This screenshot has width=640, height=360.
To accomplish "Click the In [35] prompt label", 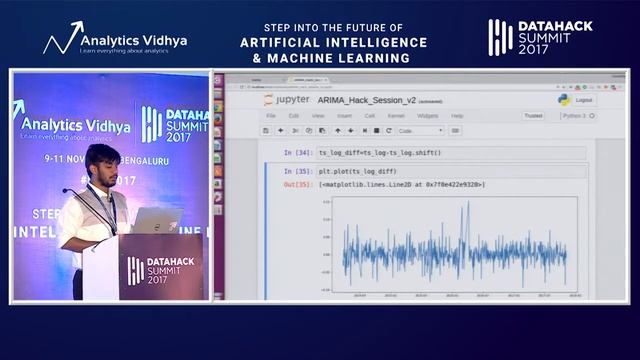I will click(298, 171).
